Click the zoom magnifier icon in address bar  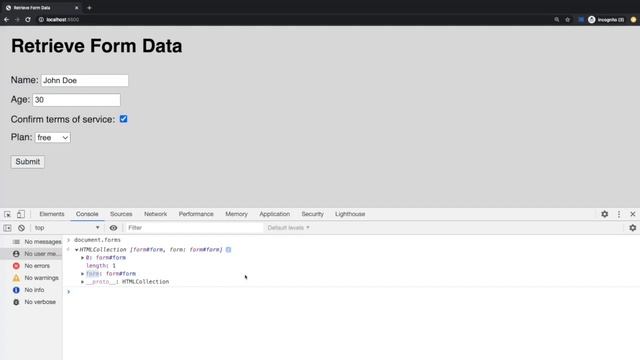556,20
